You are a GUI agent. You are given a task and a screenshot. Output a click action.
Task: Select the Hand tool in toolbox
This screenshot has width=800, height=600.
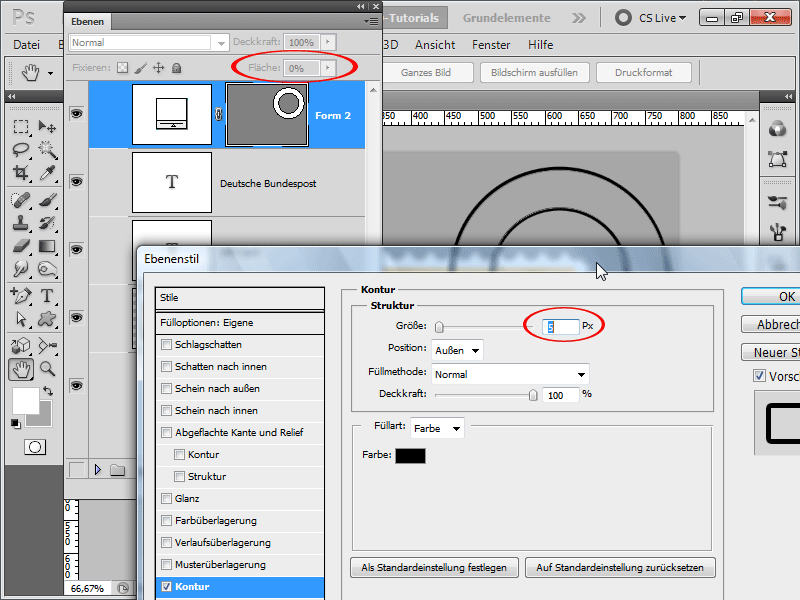coord(21,369)
